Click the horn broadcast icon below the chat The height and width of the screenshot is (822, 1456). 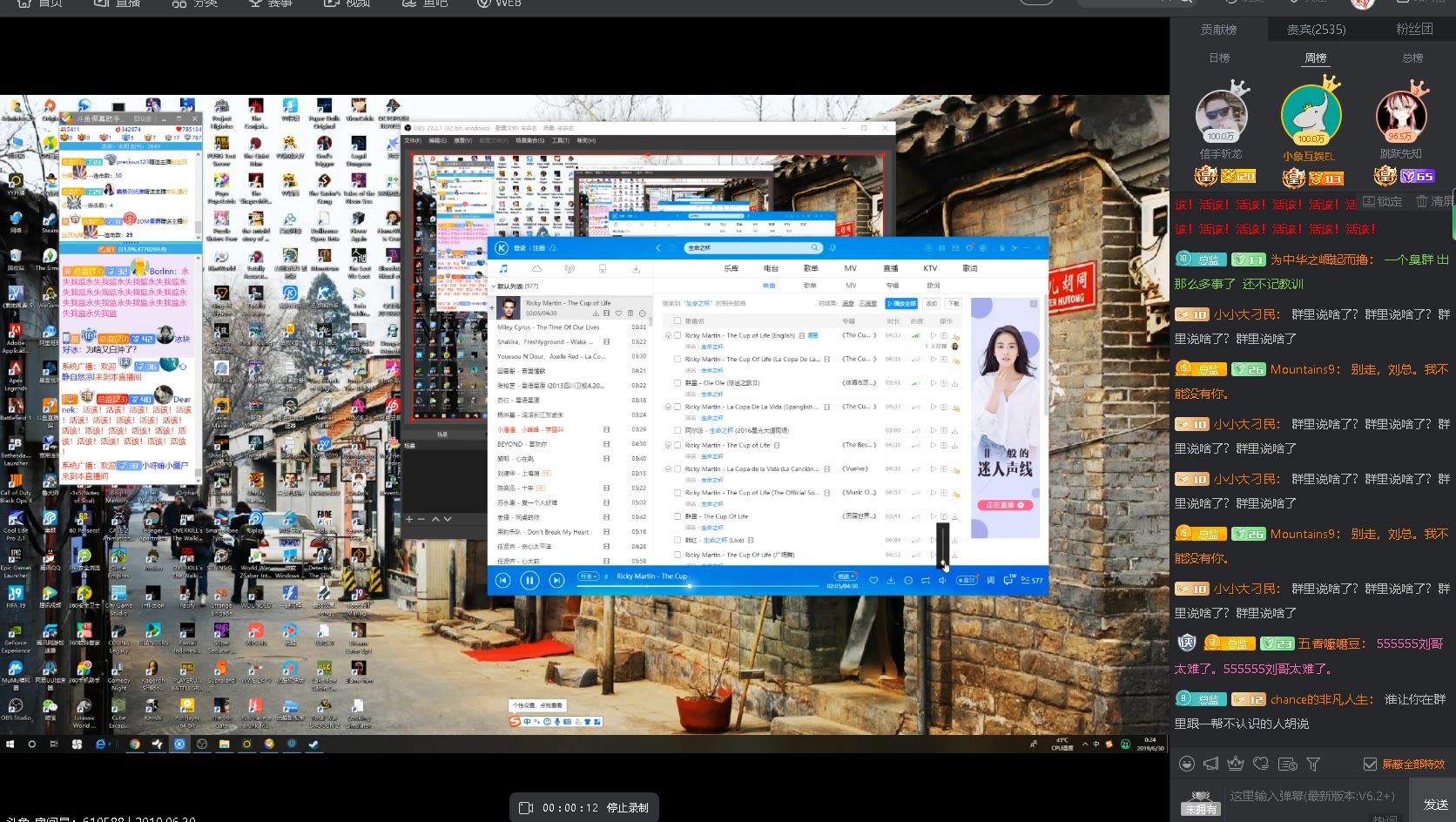coord(1210,764)
